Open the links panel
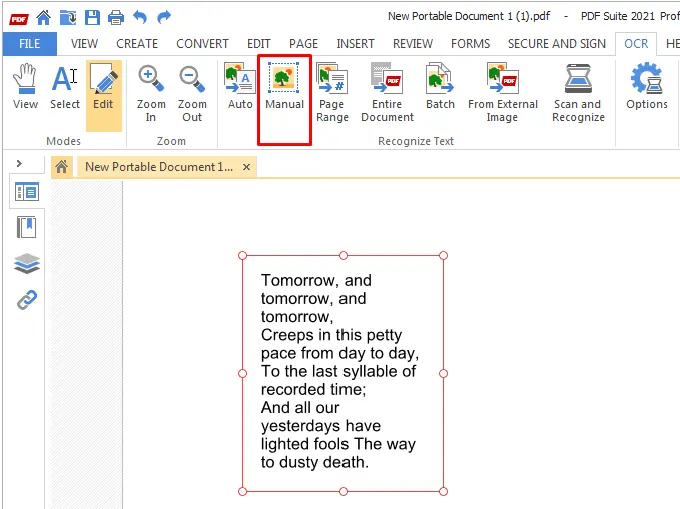The image size is (680, 509). click(27, 300)
